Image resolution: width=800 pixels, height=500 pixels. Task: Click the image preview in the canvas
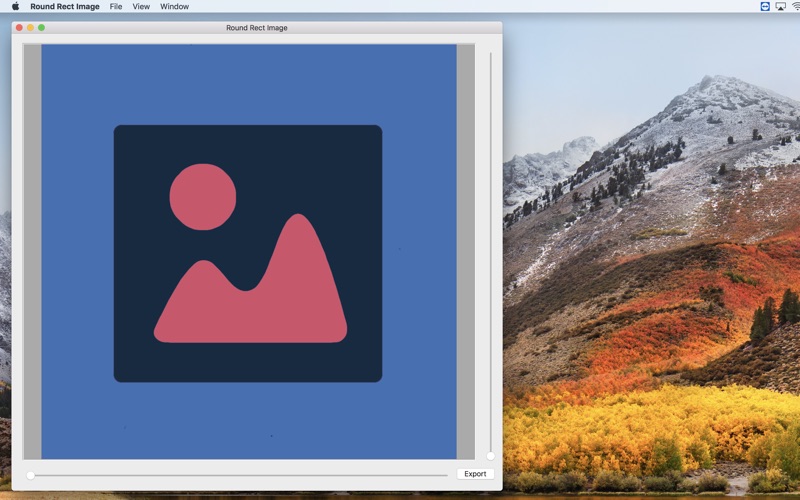coord(249,252)
